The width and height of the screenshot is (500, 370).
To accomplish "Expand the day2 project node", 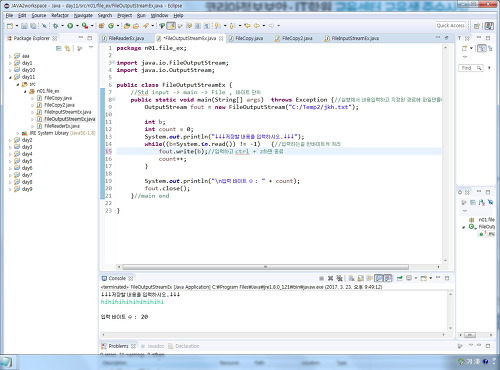I will tap(10, 140).
